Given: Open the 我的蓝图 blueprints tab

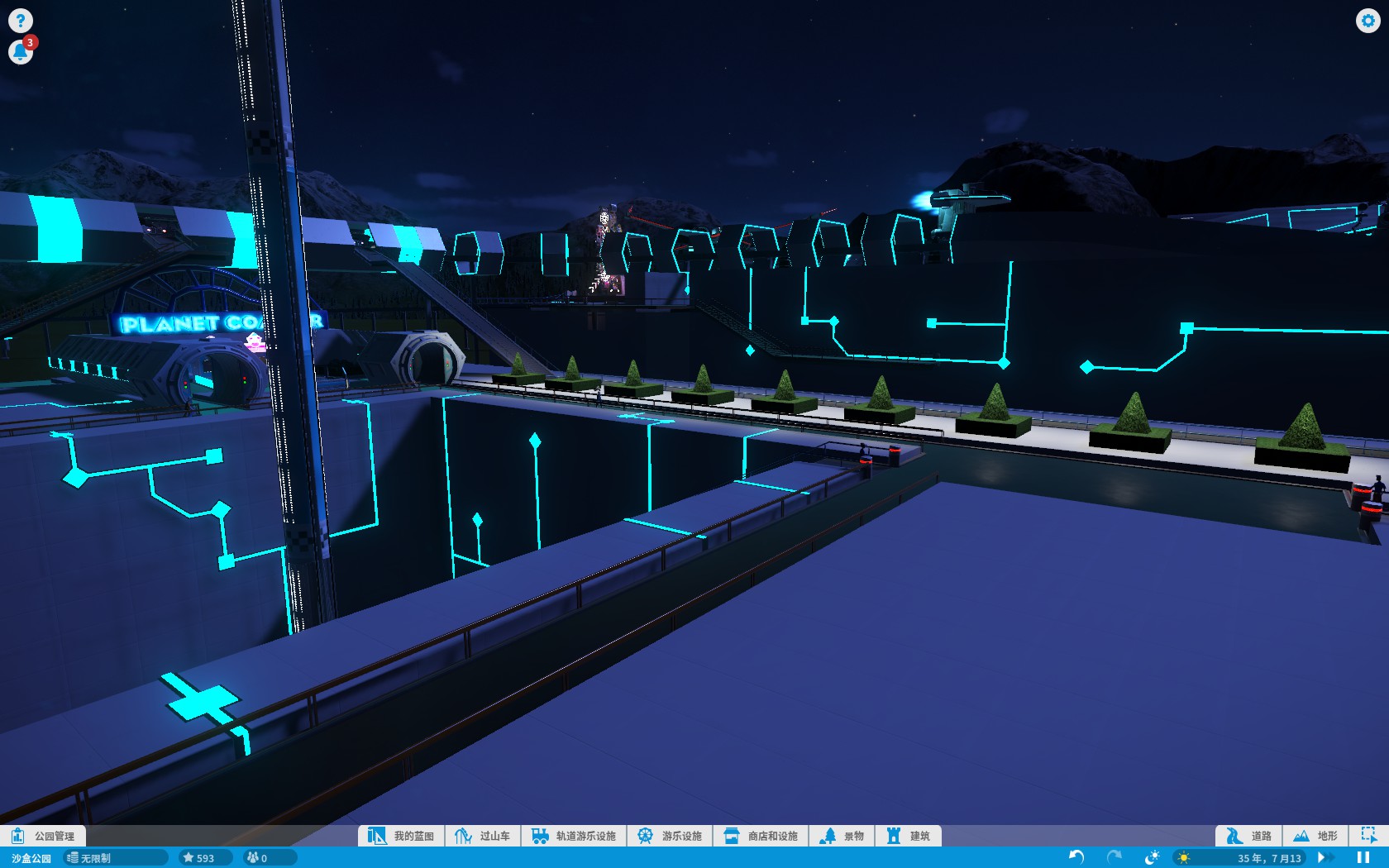Looking at the screenshot, I should (x=401, y=836).
